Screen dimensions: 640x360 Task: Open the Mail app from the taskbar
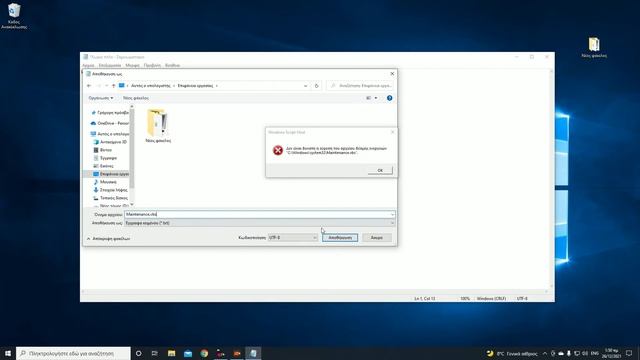pyautogui.click(x=188, y=353)
